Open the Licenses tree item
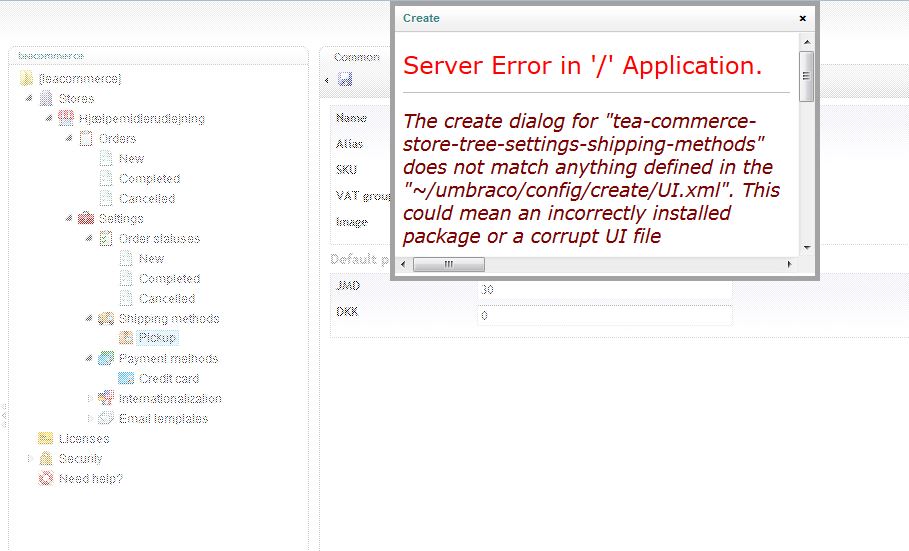This screenshot has width=909, height=551. click(84, 438)
